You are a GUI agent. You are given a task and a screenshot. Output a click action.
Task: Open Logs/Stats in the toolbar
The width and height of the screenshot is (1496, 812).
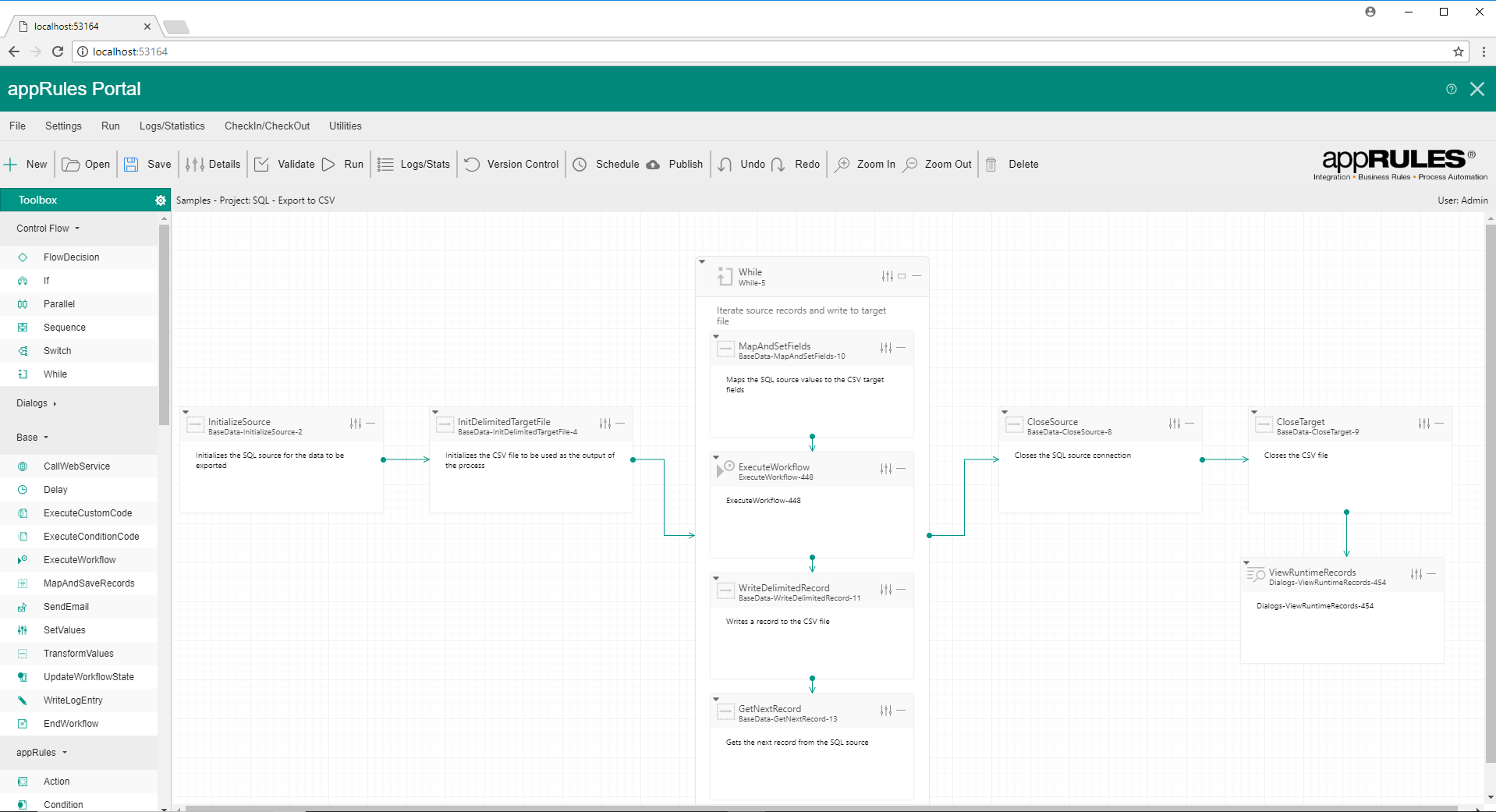(413, 165)
